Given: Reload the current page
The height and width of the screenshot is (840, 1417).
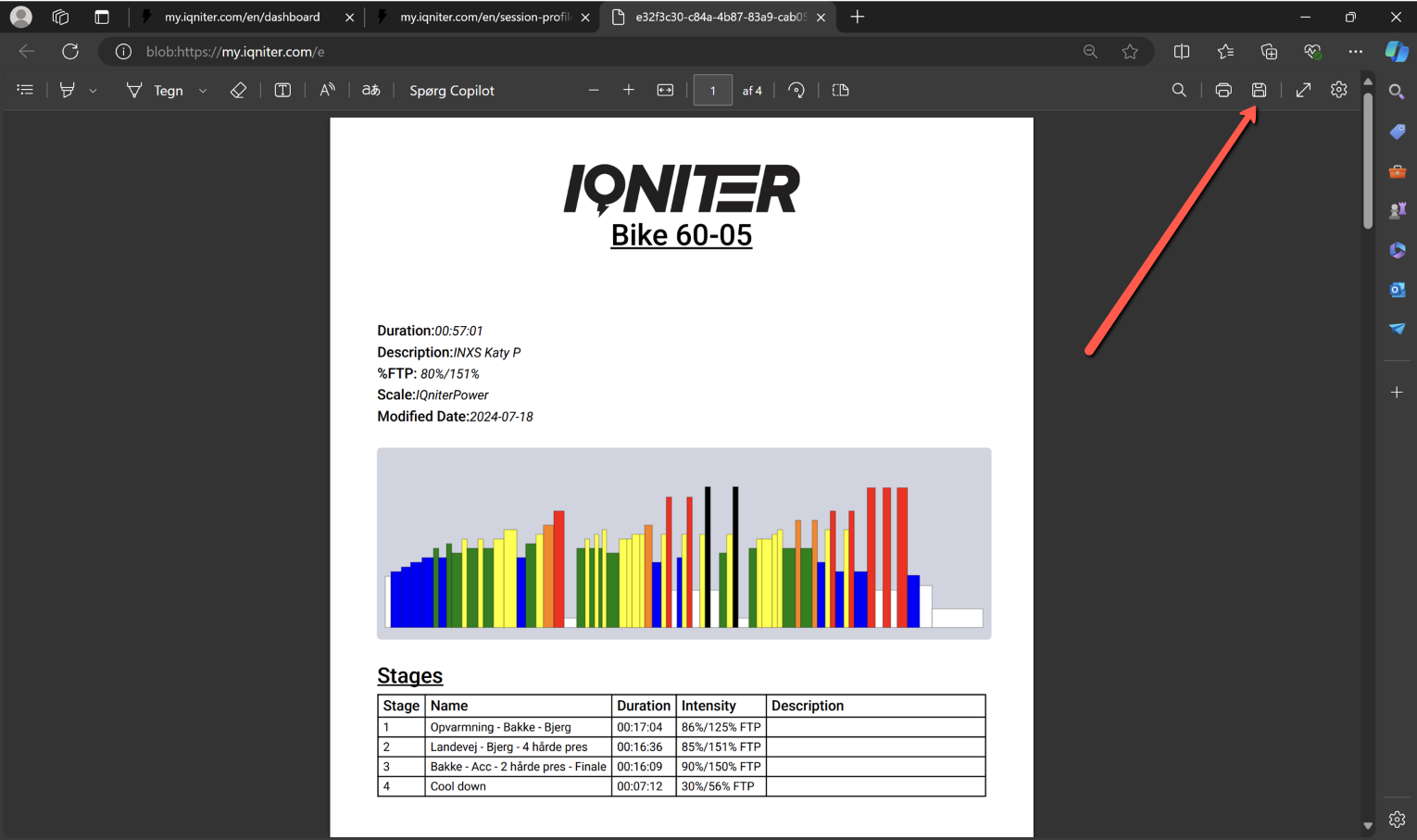Looking at the screenshot, I should tap(70, 52).
